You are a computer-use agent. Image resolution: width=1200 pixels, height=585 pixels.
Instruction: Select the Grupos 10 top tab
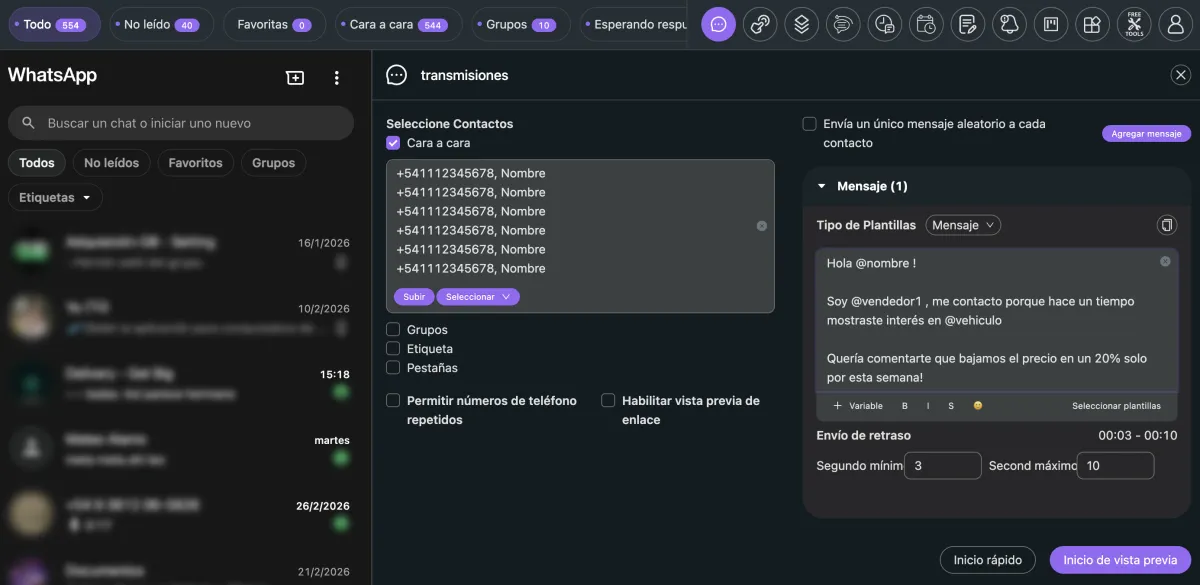(x=520, y=24)
